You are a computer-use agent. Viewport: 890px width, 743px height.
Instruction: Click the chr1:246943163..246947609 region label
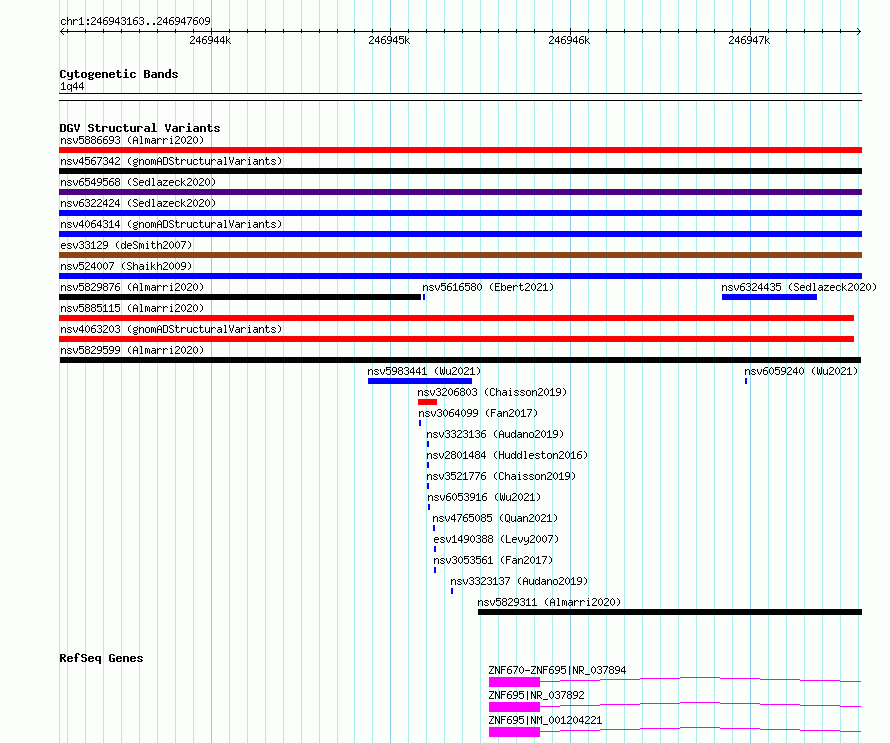point(135,21)
